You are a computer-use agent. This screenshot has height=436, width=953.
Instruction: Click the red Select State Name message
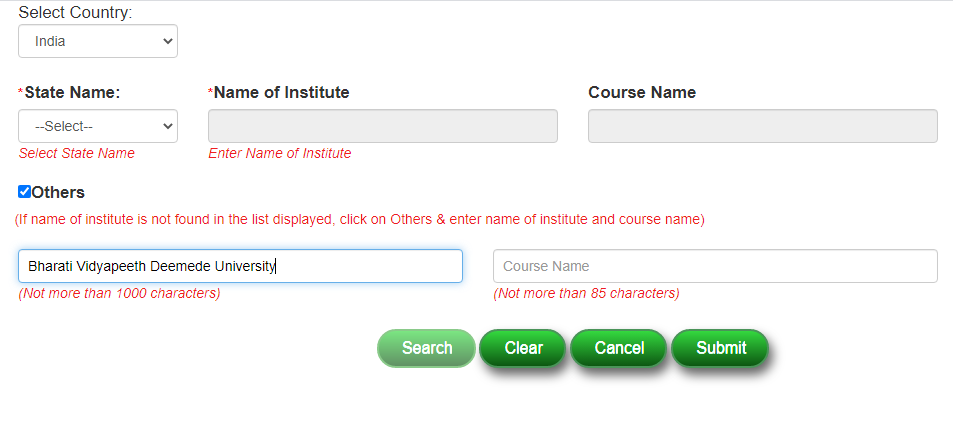77,153
